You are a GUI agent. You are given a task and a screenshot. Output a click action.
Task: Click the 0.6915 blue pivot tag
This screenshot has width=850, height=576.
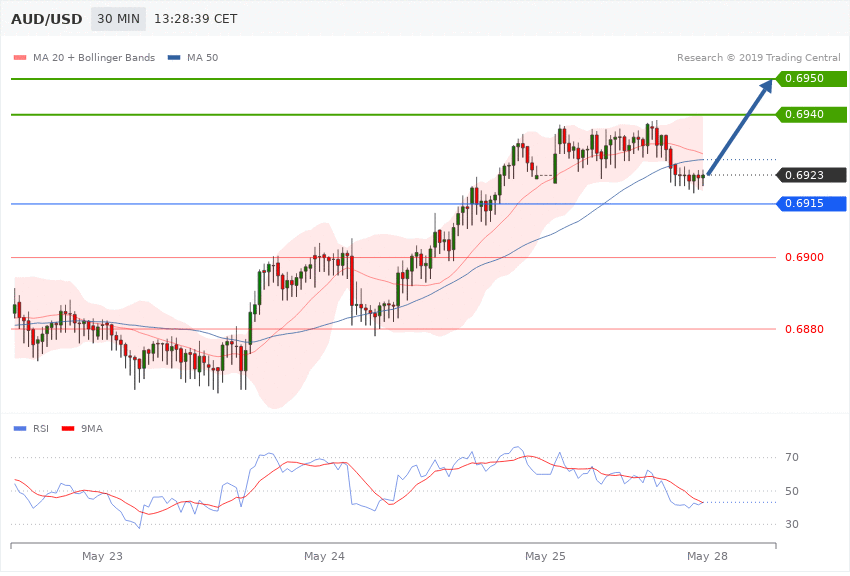tap(811, 203)
